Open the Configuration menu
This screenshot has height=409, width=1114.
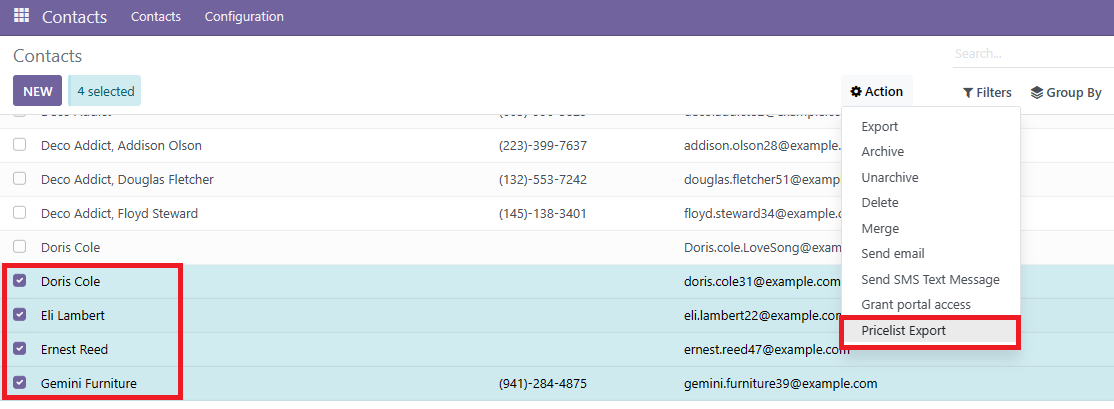(x=244, y=17)
